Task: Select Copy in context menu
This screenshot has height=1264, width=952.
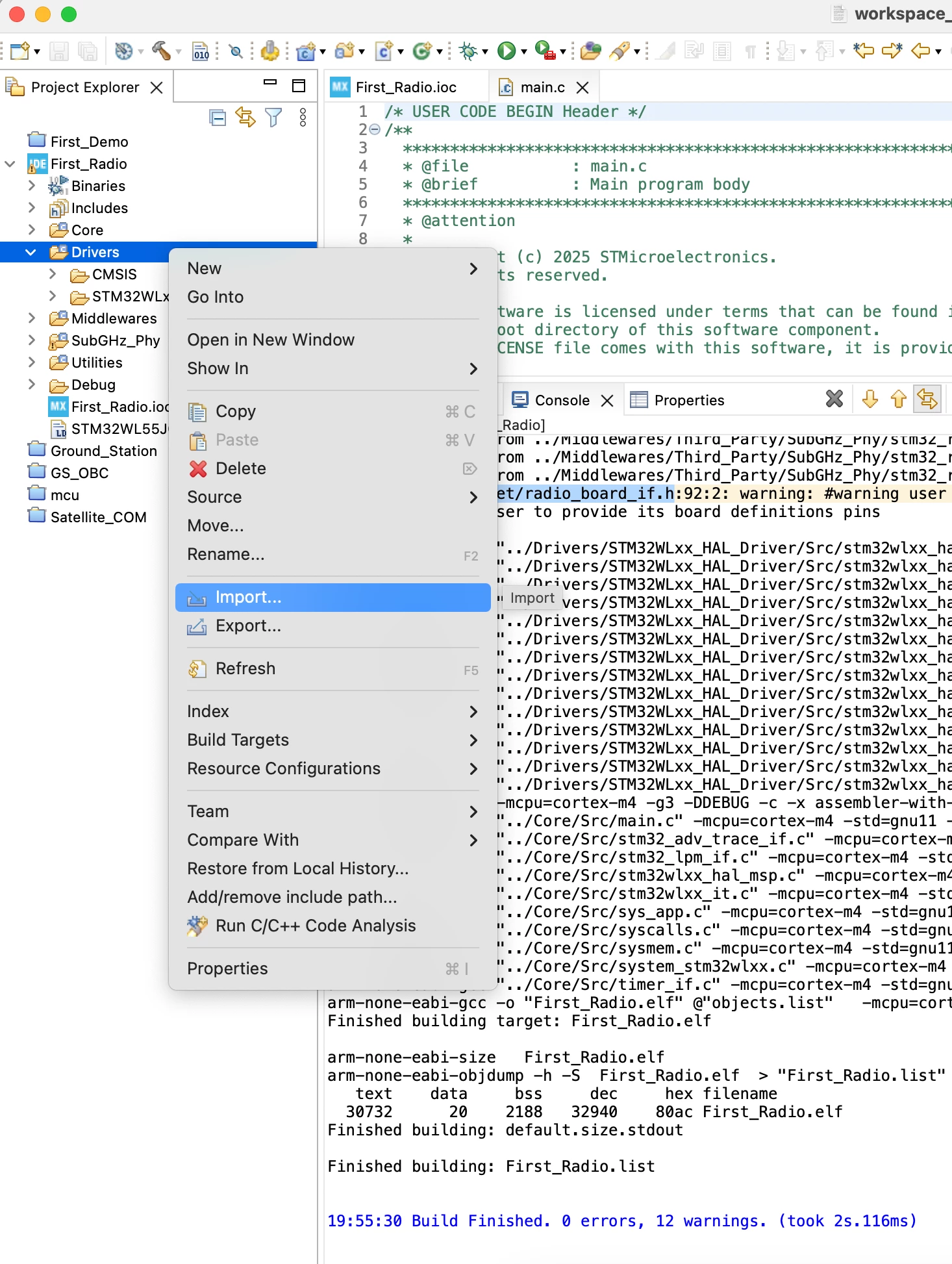Action: 332,411
